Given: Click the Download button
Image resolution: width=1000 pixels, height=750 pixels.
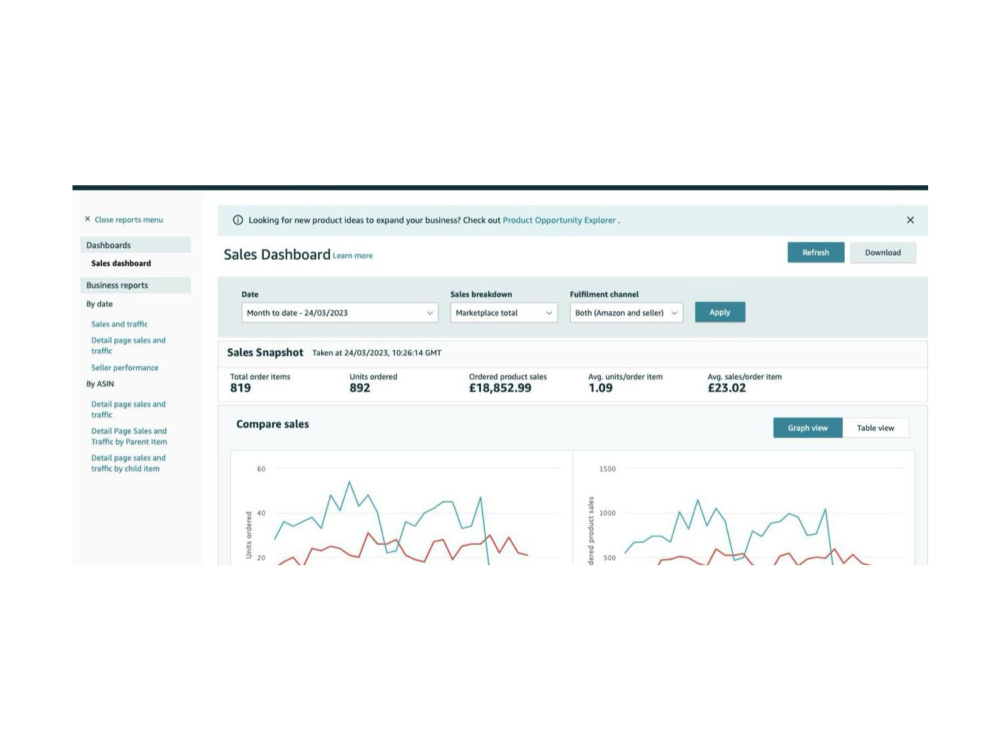Looking at the screenshot, I should [883, 253].
